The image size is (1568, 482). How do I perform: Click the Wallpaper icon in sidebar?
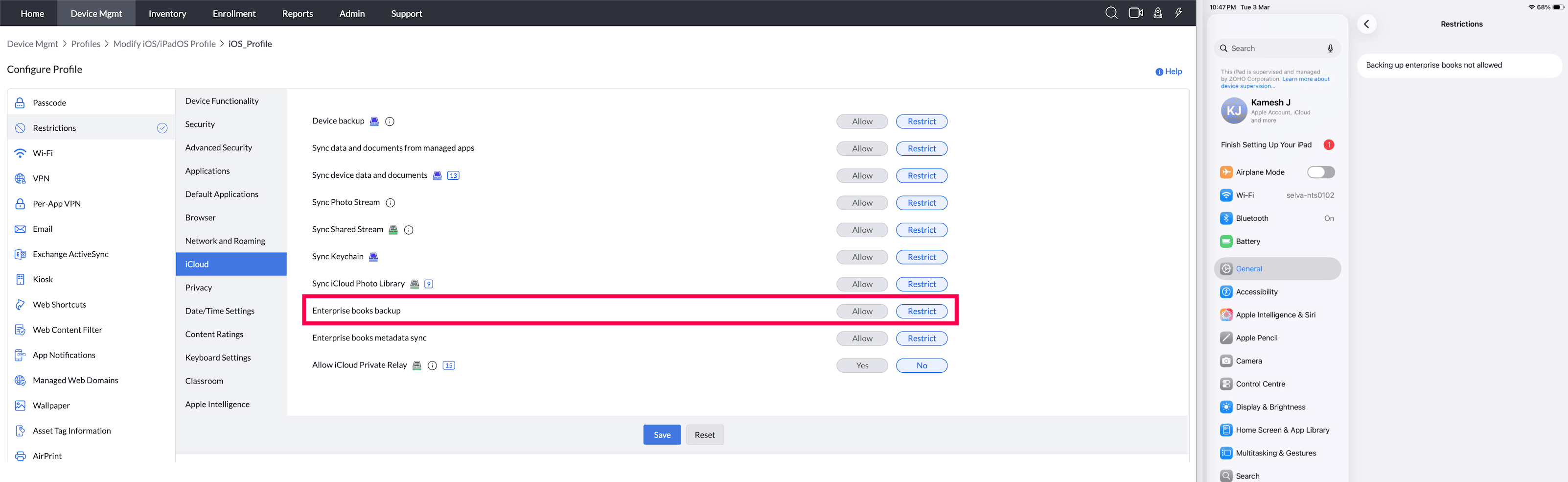(x=20, y=406)
